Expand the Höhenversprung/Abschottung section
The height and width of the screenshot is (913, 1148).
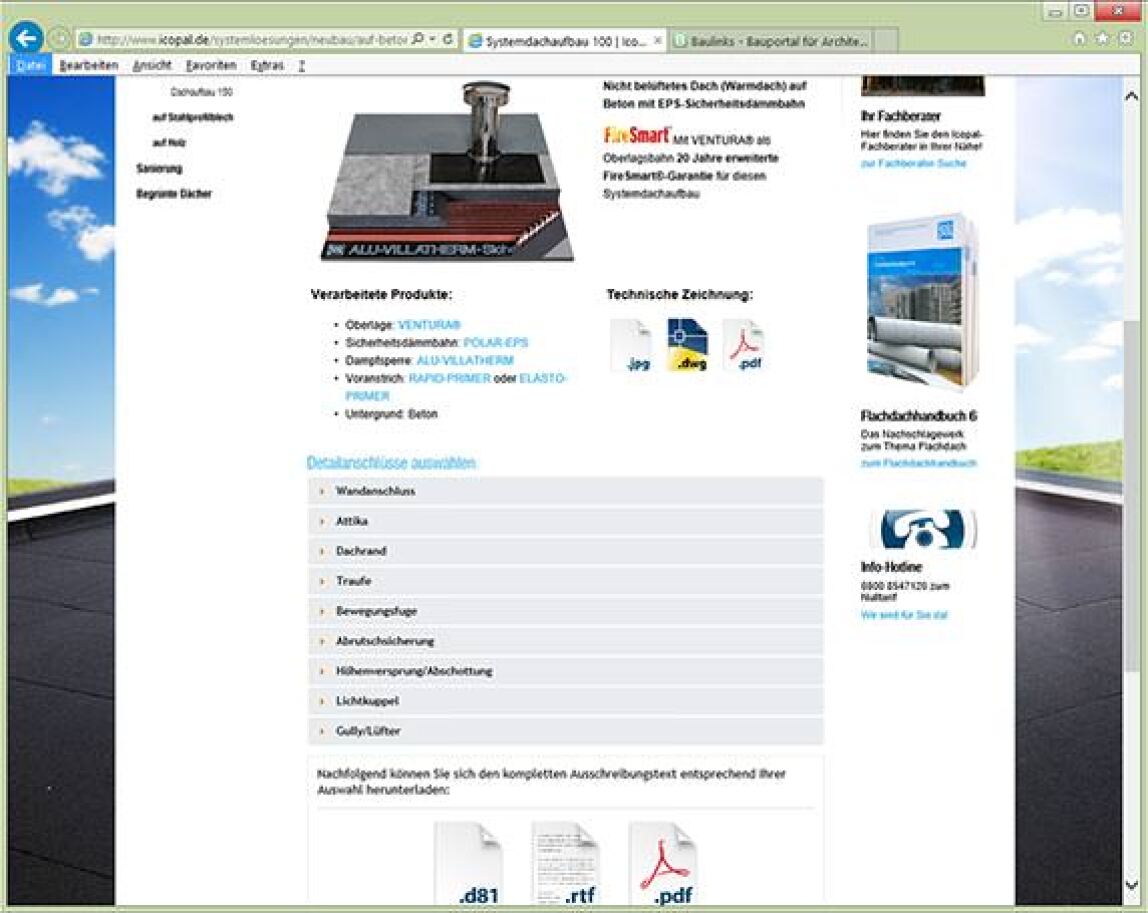565,671
